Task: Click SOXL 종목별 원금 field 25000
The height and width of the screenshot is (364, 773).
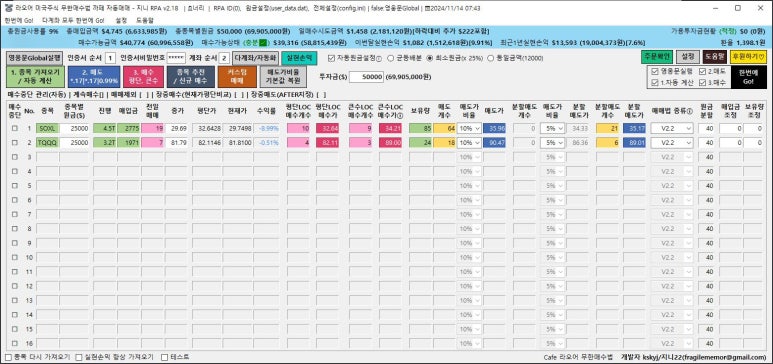Action: coord(75,128)
